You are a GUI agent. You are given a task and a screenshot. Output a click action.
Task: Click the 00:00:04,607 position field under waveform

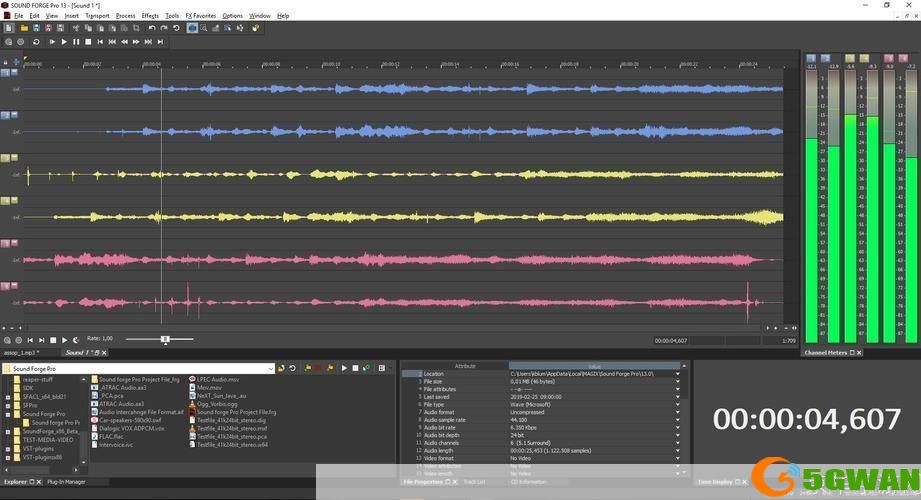tap(671, 341)
